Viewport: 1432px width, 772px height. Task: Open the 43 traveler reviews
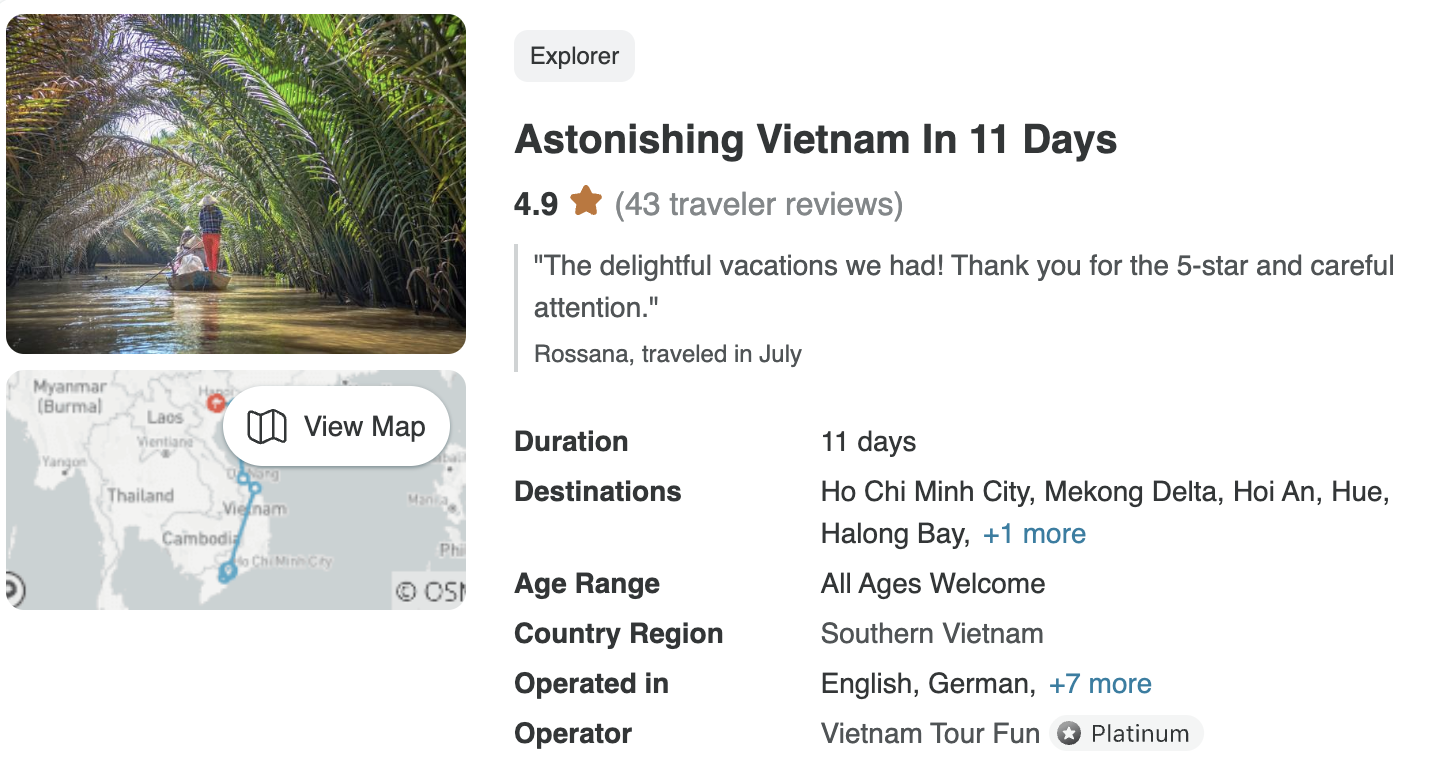[759, 204]
